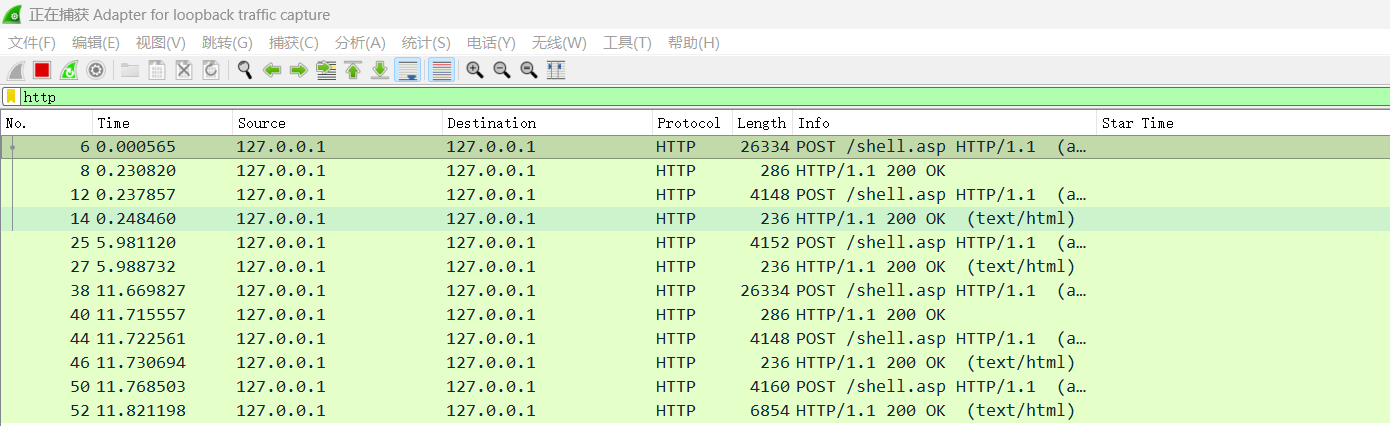
Task: Open the 捕获(C) menu
Action: [293, 43]
